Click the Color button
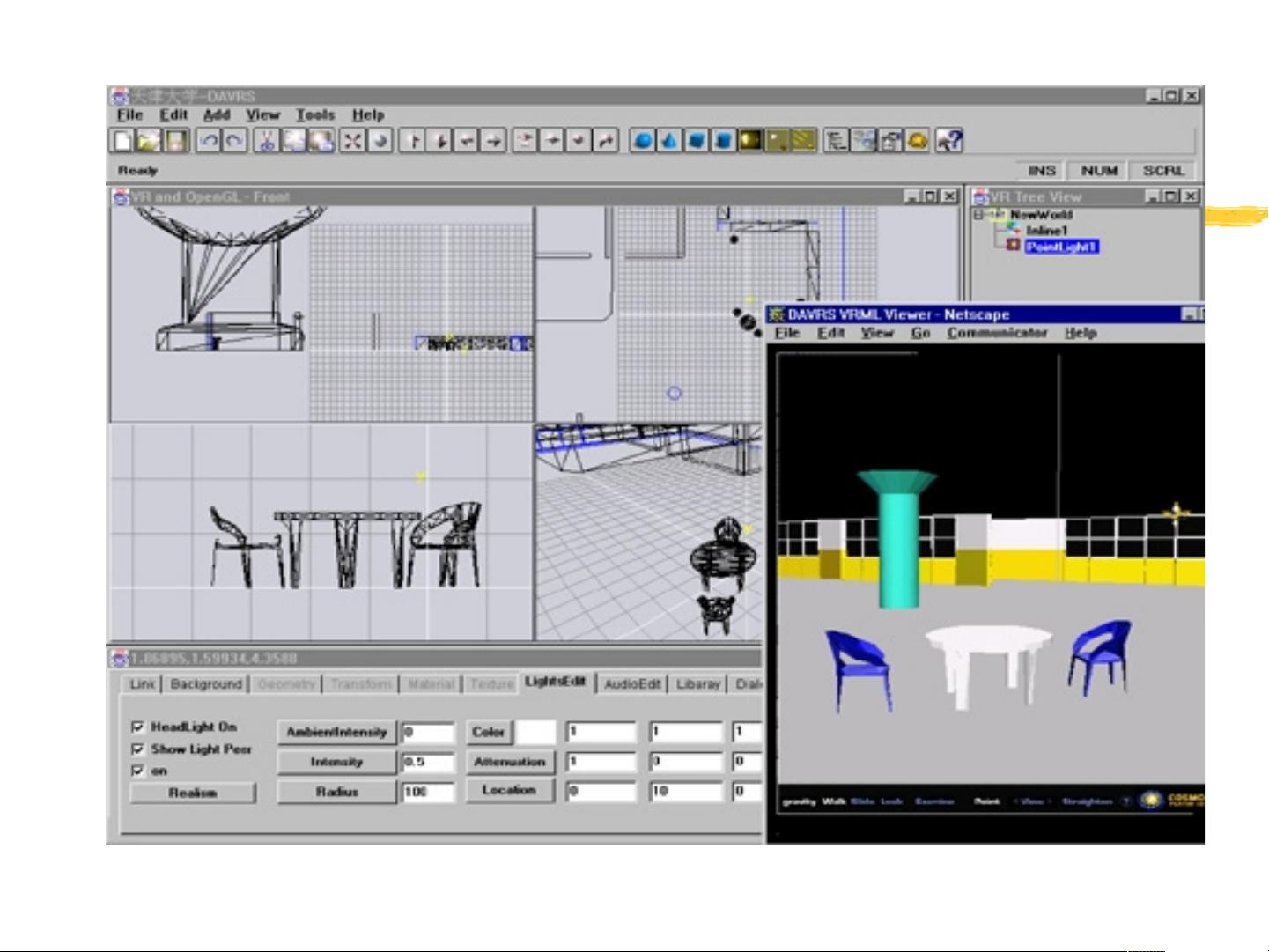Screen dimensions: 1269x952 click(x=489, y=732)
